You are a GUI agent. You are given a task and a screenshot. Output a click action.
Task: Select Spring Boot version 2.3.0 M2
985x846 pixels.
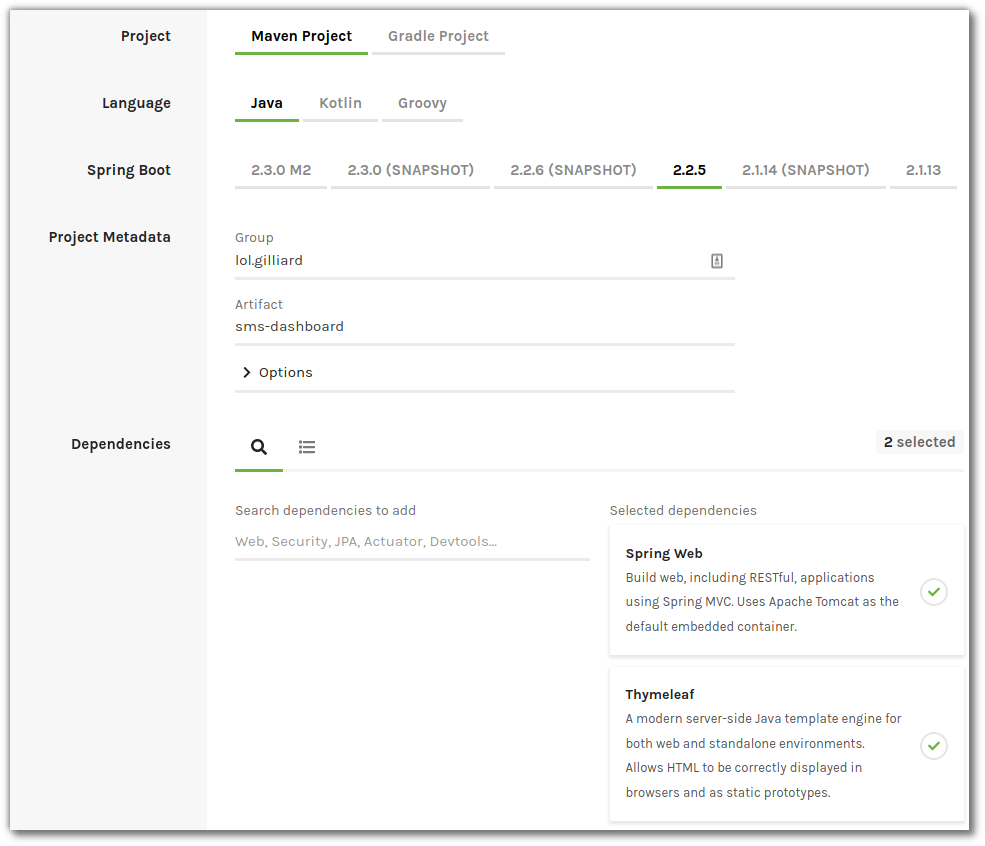[x=280, y=170]
